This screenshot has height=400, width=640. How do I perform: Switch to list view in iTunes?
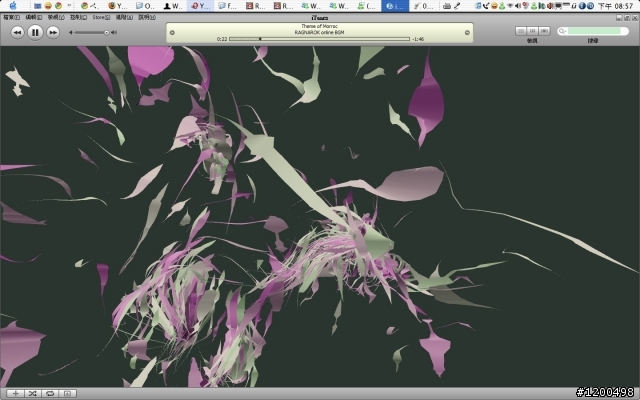point(521,31)
